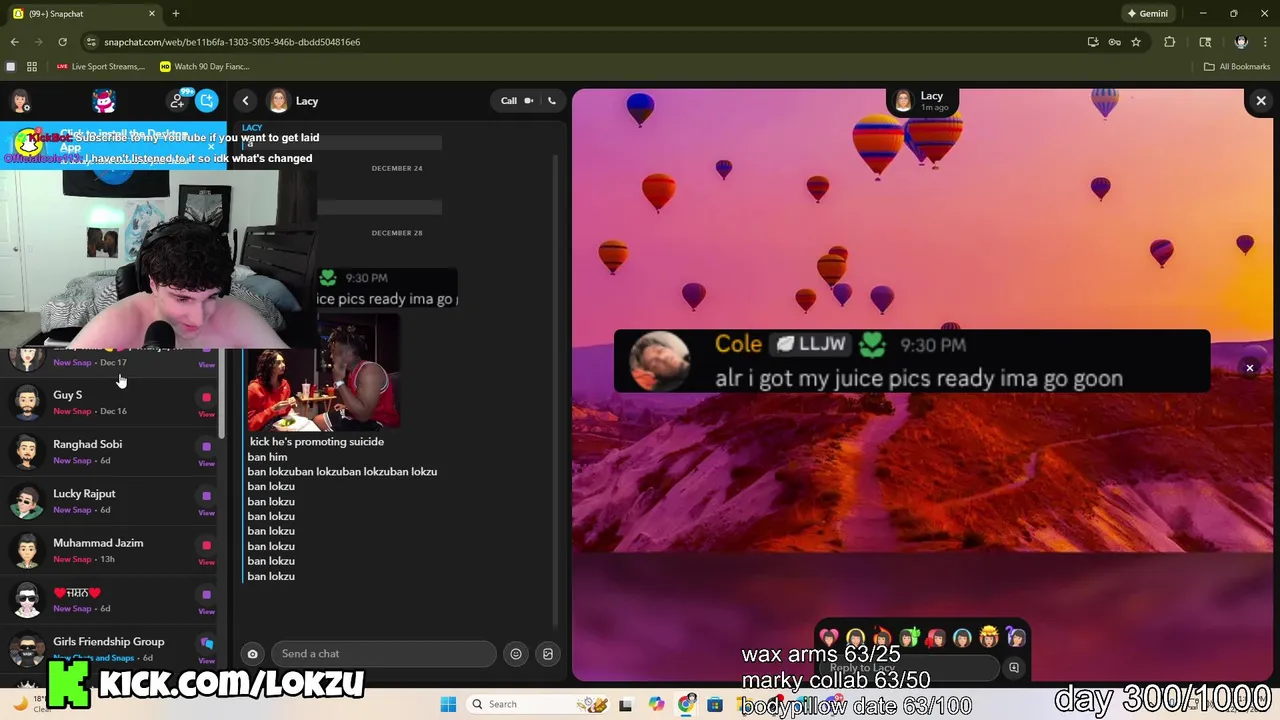Open your Bitmoji profile settings avatar

click(20, 101)
